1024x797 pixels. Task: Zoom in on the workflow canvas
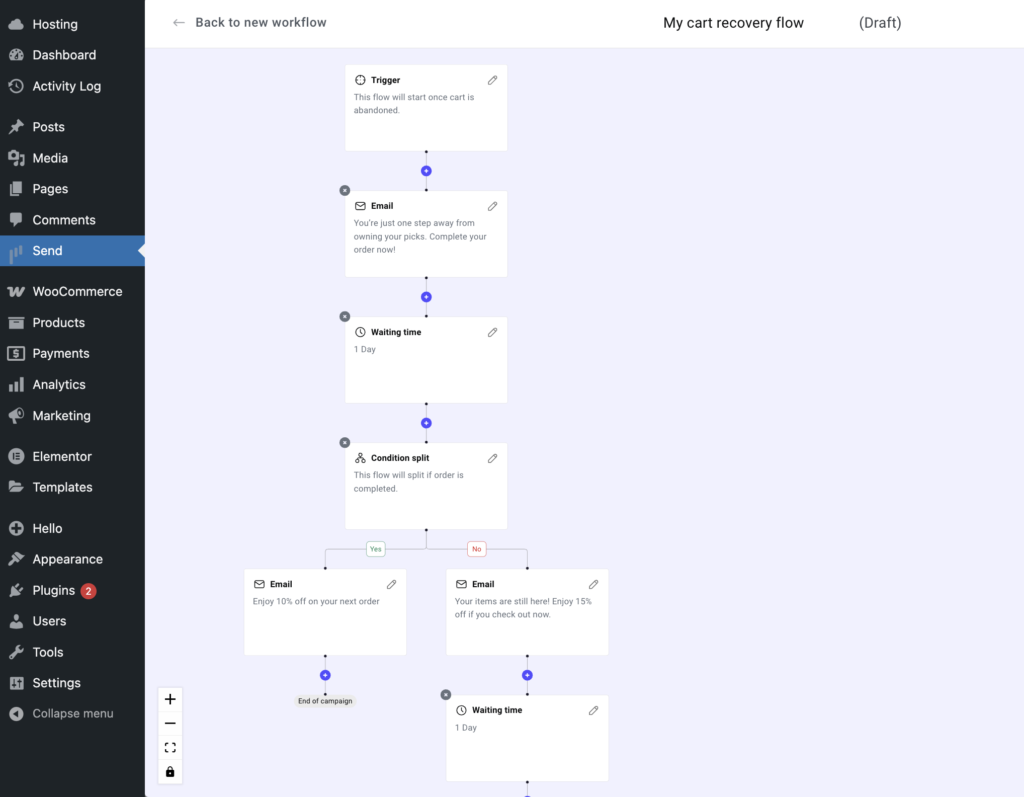170,699
